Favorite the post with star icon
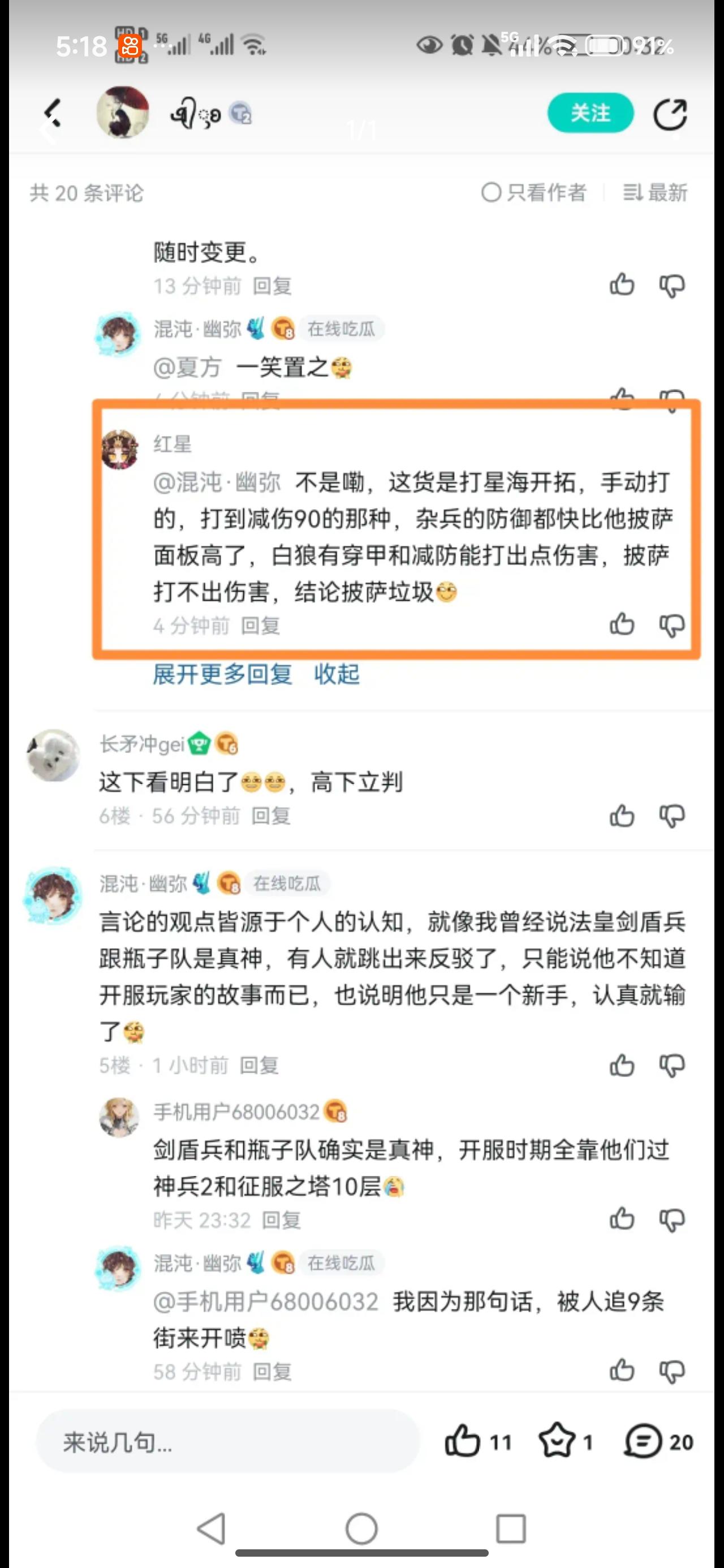724x1568 pixels. coord(565,1441)
